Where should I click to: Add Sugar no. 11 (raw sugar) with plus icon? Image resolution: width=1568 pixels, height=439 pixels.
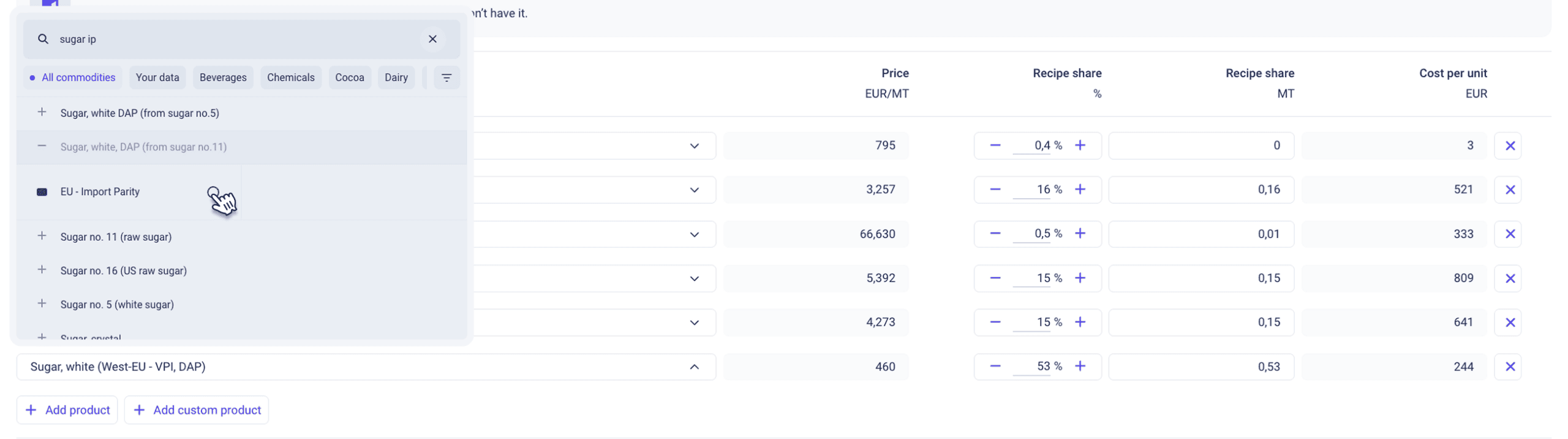tap(42, 236)
